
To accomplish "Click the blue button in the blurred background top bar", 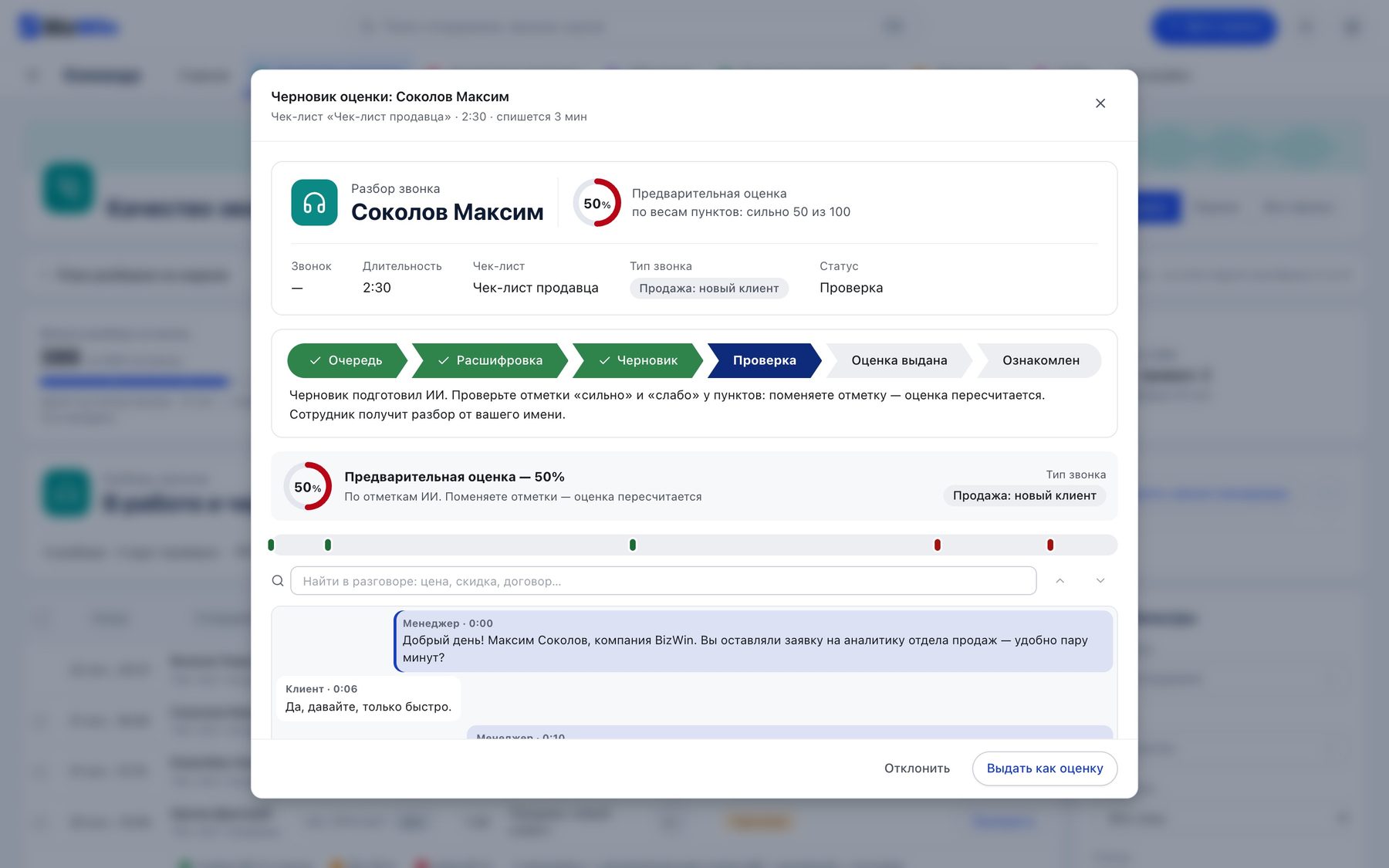I will click(x=1214, y=27).
